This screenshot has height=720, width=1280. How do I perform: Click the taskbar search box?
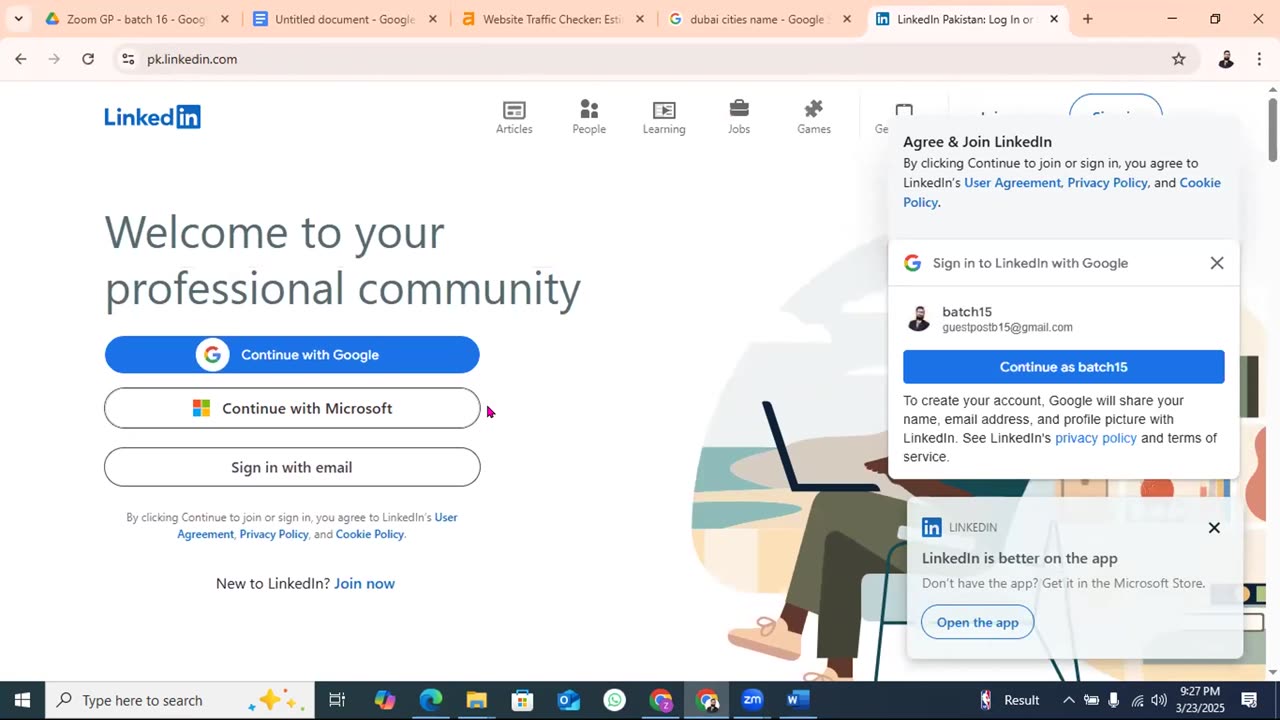pos(181,700)
